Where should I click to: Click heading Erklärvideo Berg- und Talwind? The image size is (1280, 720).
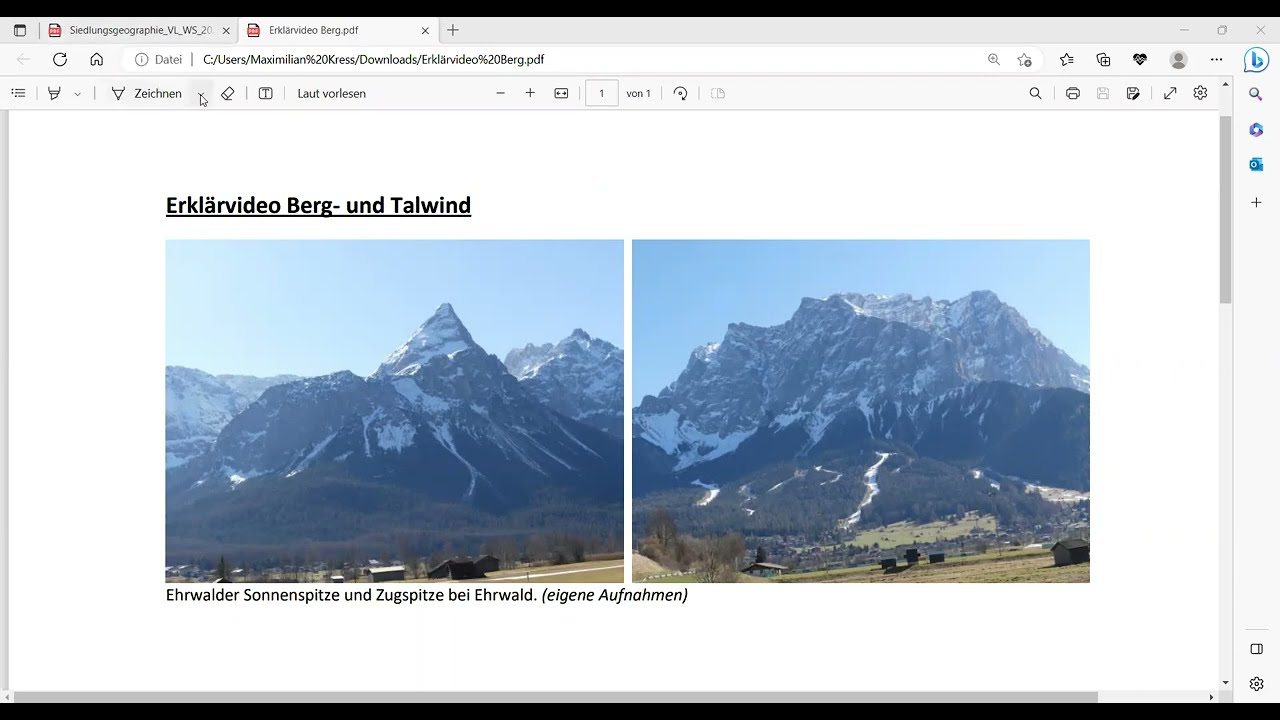[318, 206]
